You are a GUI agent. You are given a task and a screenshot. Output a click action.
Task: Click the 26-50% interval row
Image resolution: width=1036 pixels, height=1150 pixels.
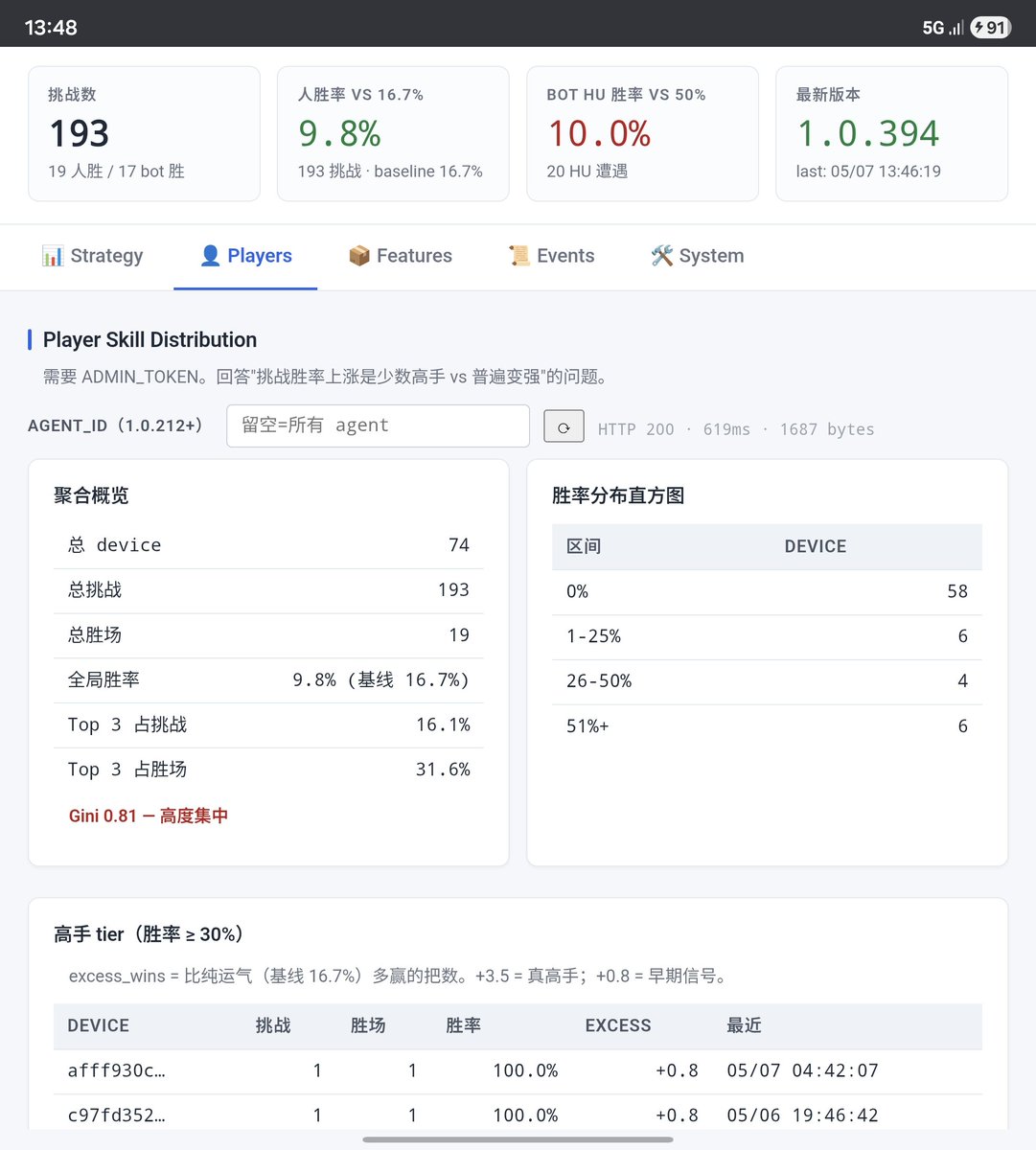coord(767,681)
